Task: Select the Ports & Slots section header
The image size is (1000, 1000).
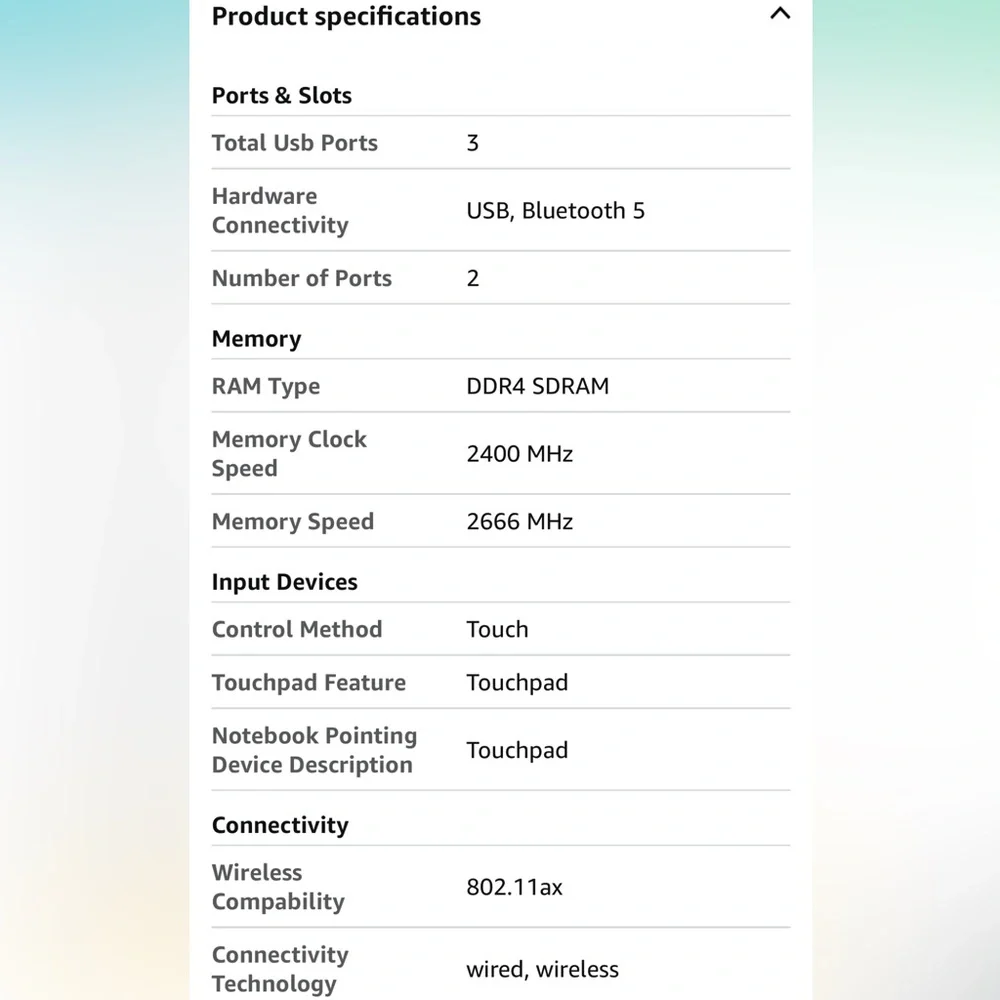Action: 281,96
